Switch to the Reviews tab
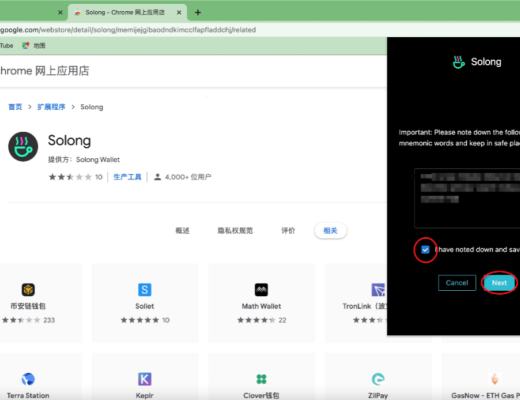Screen dimensions: 520x400 click(288, 230)
